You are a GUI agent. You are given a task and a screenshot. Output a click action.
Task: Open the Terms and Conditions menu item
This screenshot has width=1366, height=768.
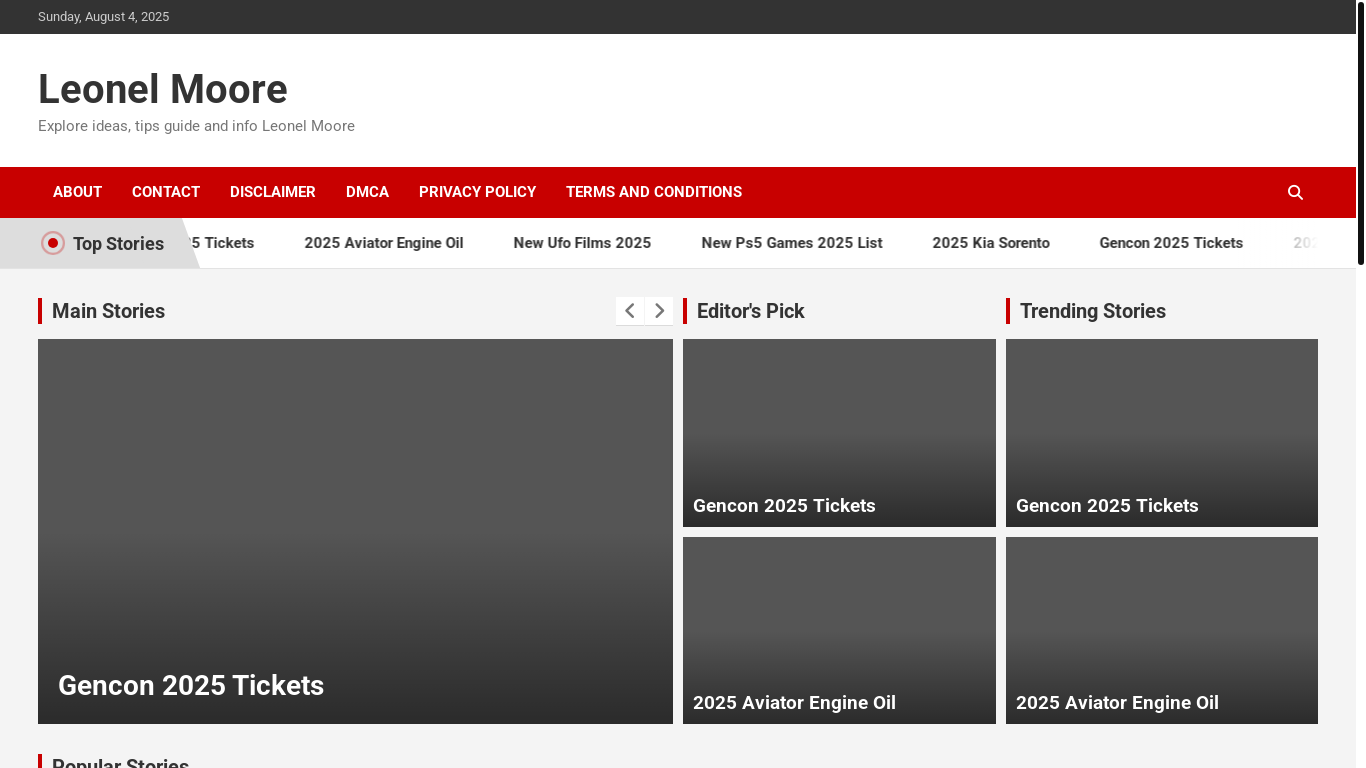point(654,192)
